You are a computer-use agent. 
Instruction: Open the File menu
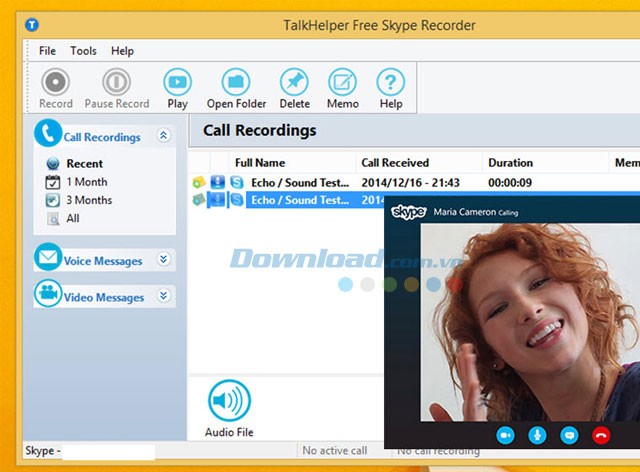pos(47,51)
